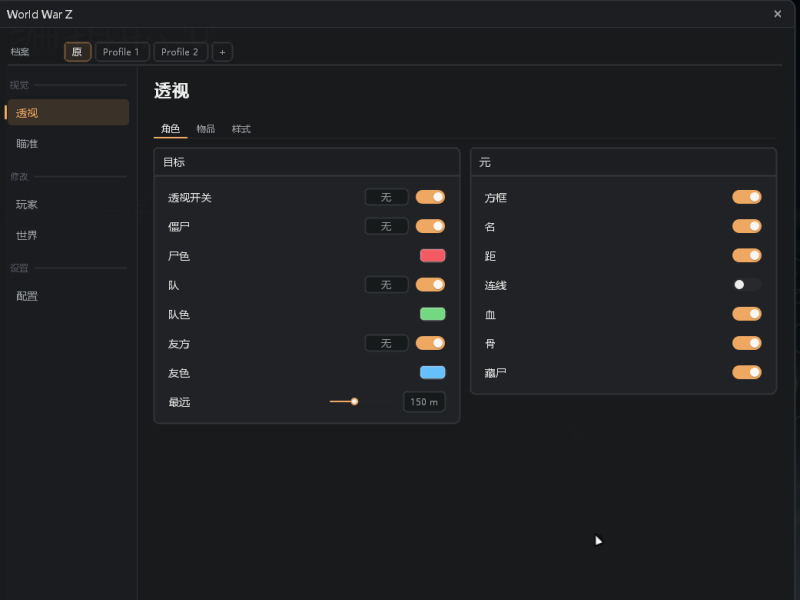Turn off the 队 toggle
The height and width of the screenshot is (600, 800).
430,285
